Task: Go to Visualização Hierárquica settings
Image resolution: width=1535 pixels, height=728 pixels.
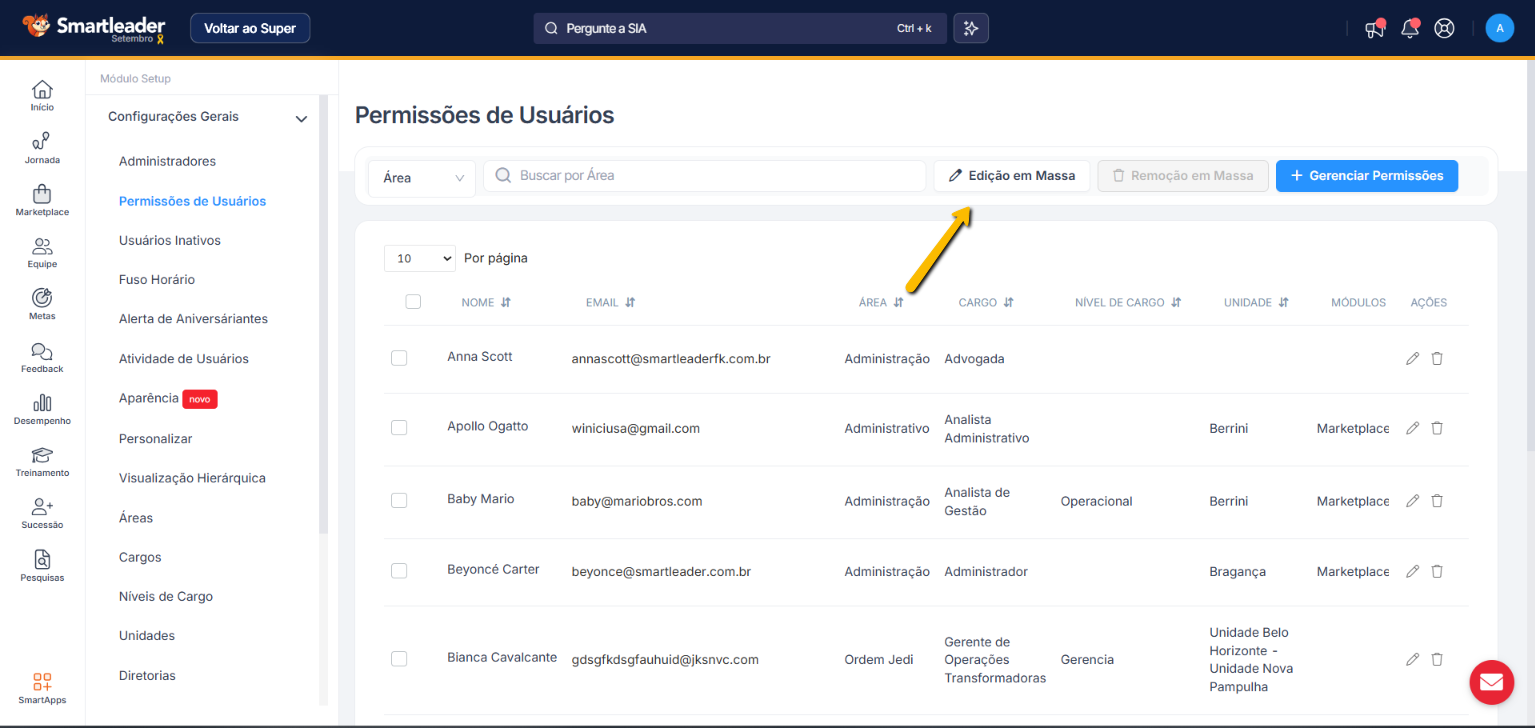Action: click(x=192, y=478)
